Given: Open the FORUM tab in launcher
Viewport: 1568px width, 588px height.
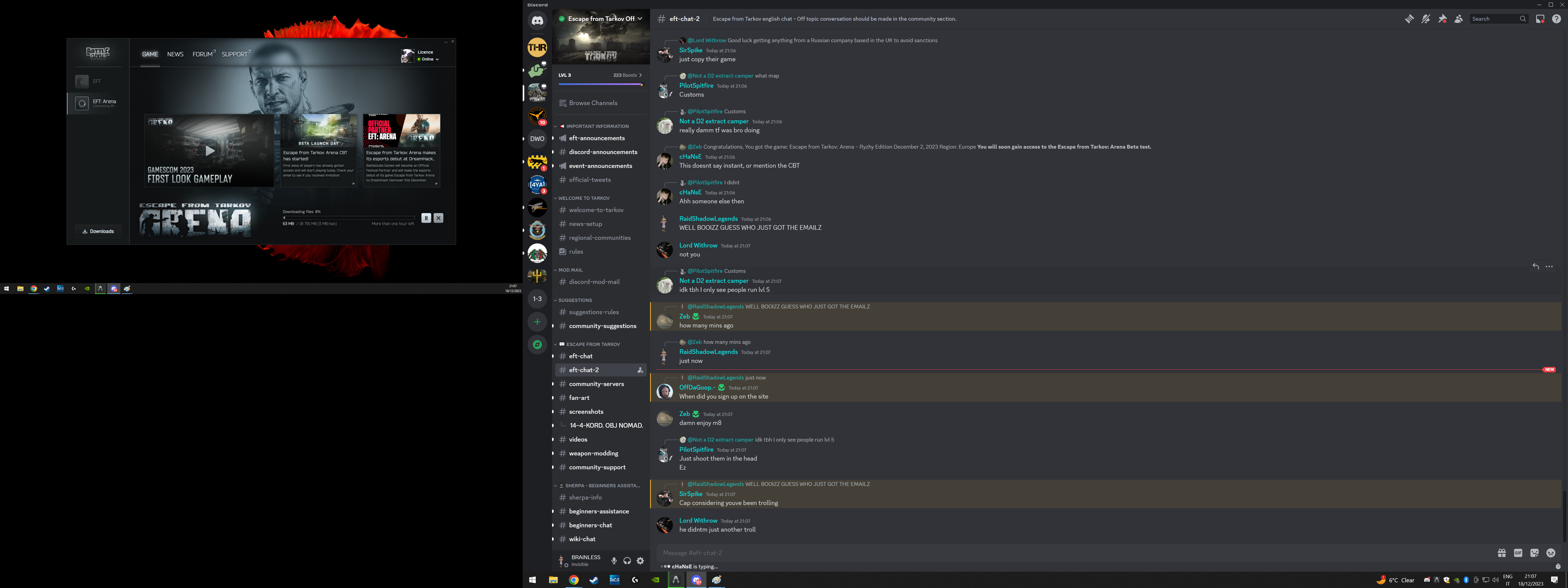Looking at the screenshot, I should (203, 54).
